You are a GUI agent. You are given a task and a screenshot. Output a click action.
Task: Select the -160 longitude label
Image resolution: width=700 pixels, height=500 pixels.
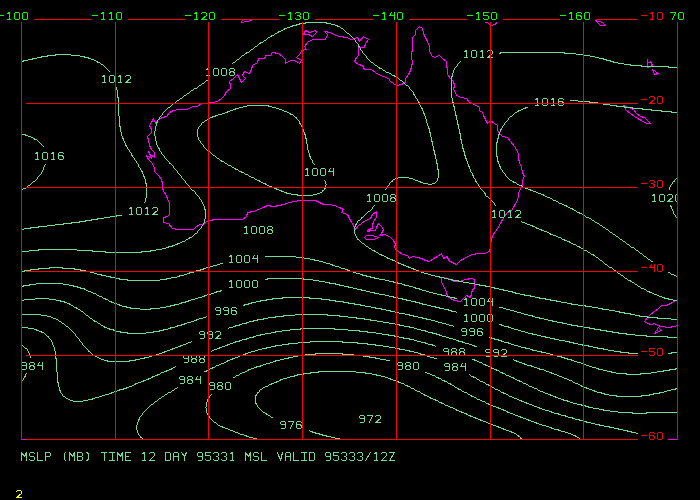coord(578,16)
